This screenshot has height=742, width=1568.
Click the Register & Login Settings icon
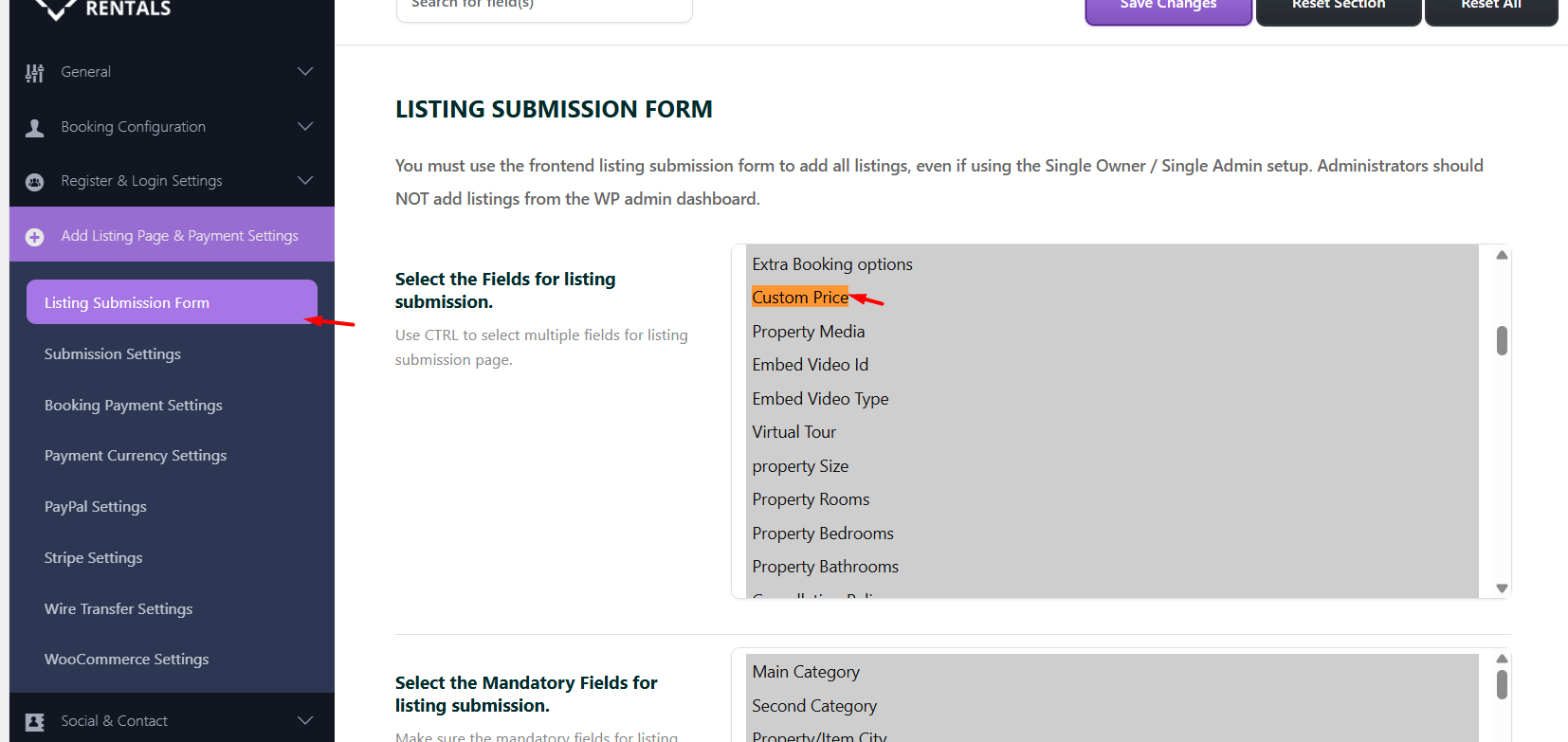[x=35, y=182]
